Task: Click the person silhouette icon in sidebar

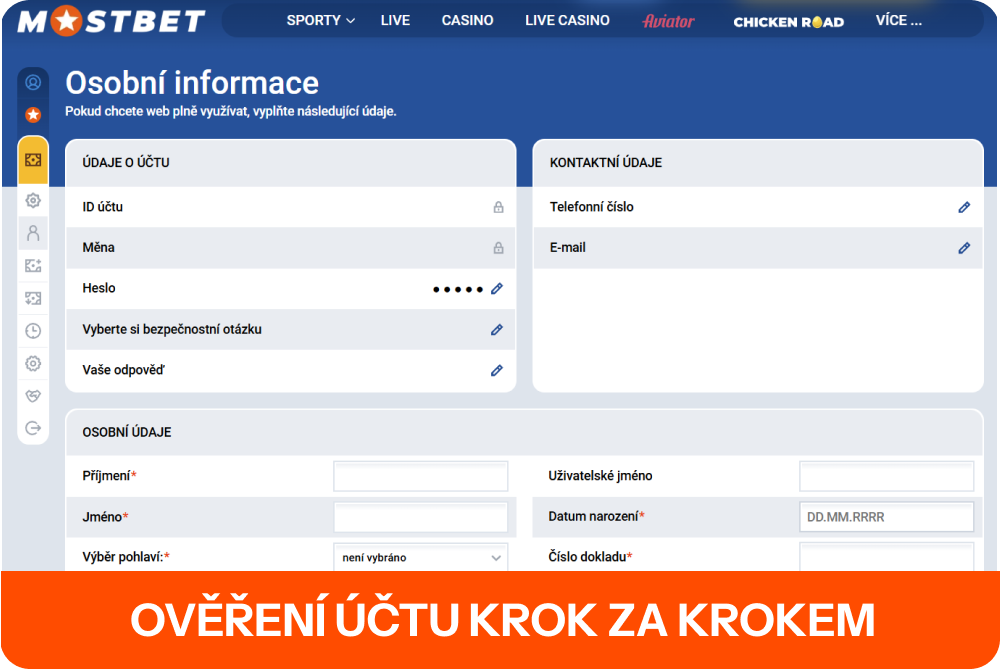Action: (x=33, y=233)
